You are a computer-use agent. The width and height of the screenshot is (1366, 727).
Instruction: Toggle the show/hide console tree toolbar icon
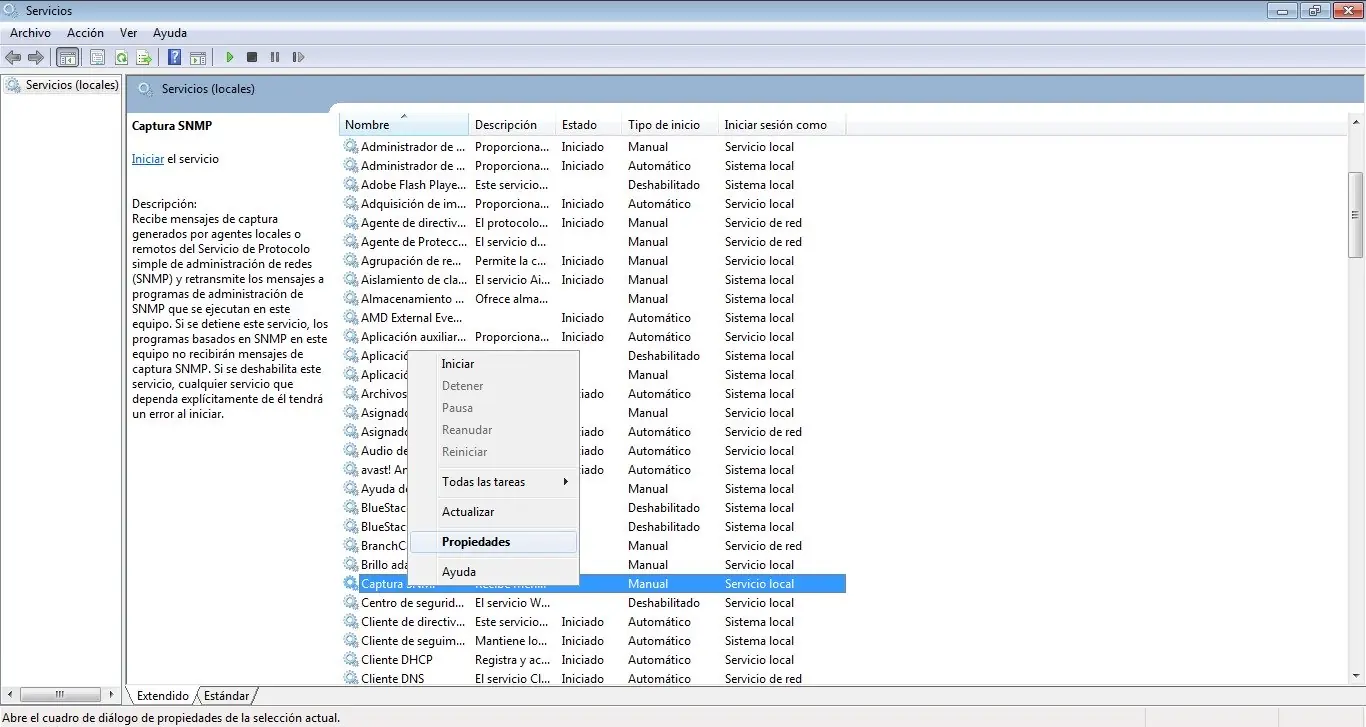[68, 57]
